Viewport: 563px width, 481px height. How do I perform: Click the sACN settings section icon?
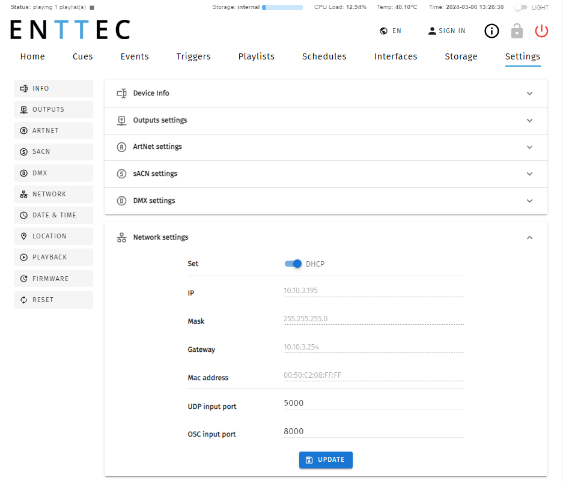[x=122, y=174]
